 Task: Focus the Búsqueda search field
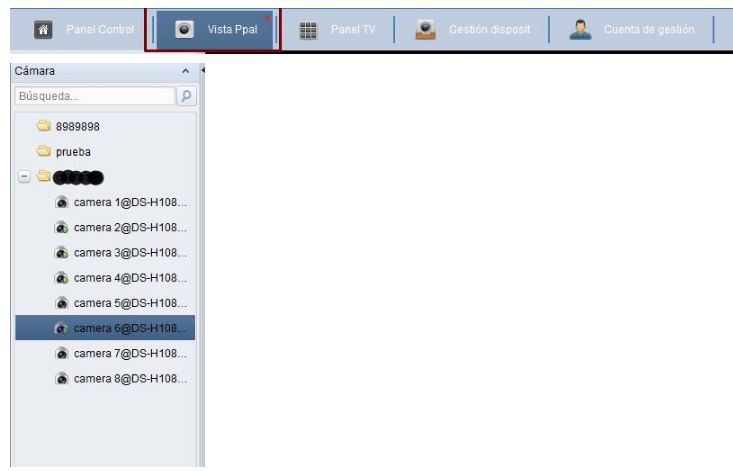[94, 97]
